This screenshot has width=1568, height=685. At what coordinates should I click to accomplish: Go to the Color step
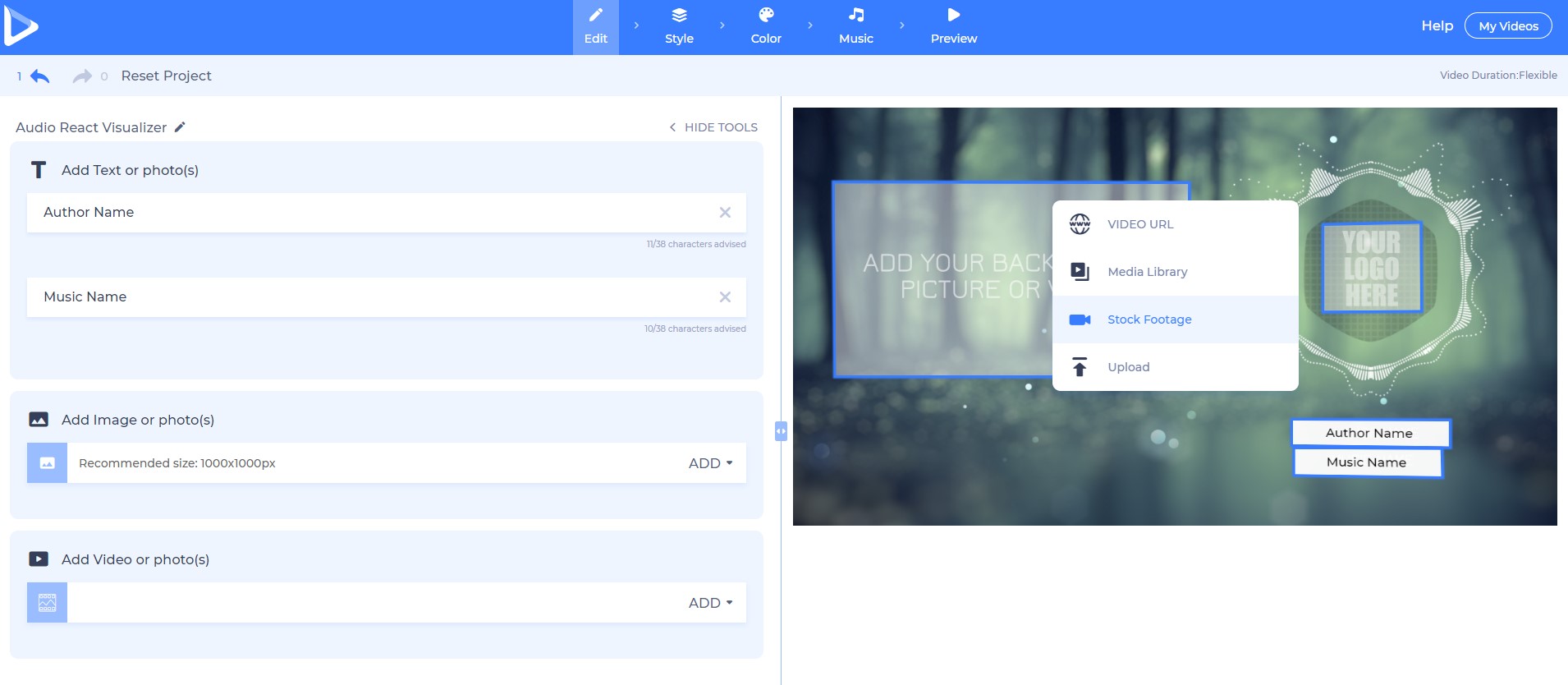[x=766, y=27]
